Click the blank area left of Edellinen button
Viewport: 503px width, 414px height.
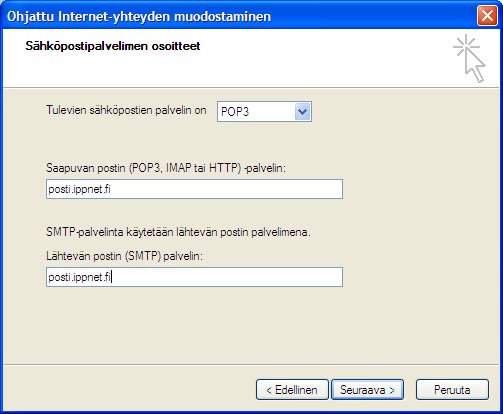tap(128, 389)
